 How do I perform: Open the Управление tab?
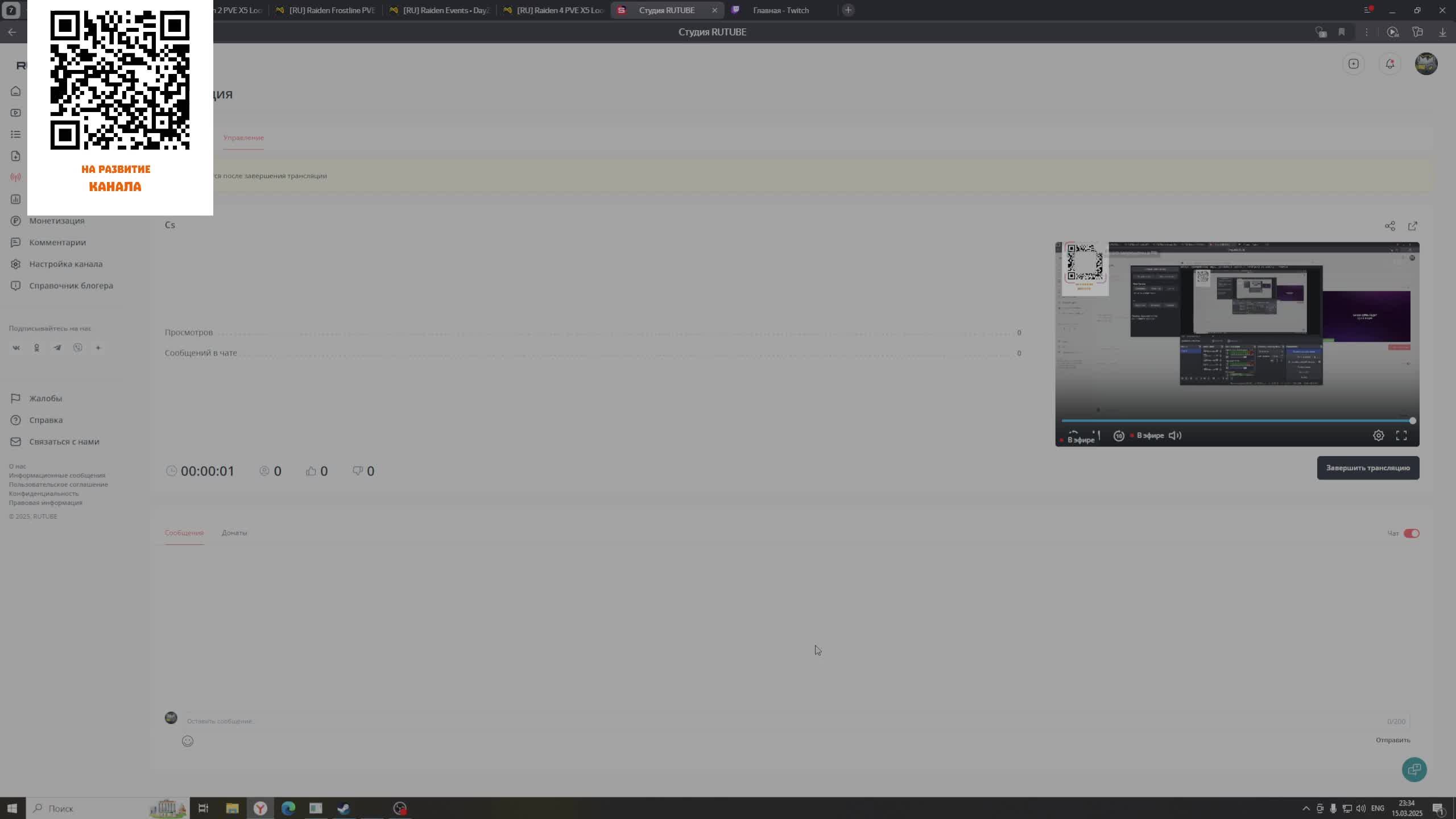tap(243, 138)
